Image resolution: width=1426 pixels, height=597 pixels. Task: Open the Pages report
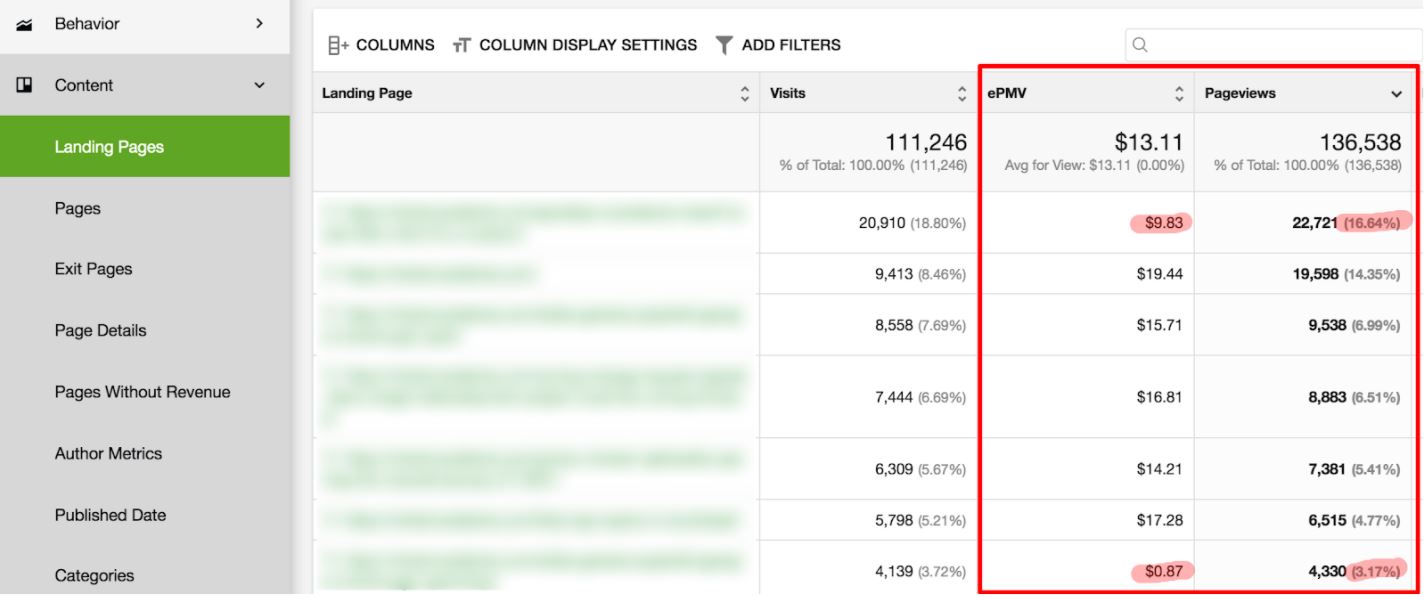[x=78, y=209]
